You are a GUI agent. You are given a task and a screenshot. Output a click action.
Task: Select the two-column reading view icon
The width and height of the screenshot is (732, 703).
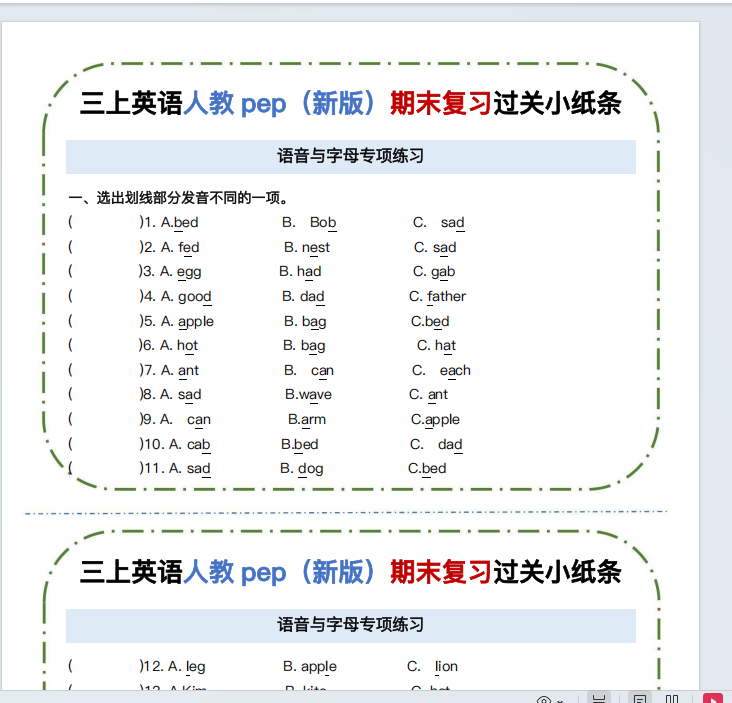pyautogui.click(x=672, y=698)
